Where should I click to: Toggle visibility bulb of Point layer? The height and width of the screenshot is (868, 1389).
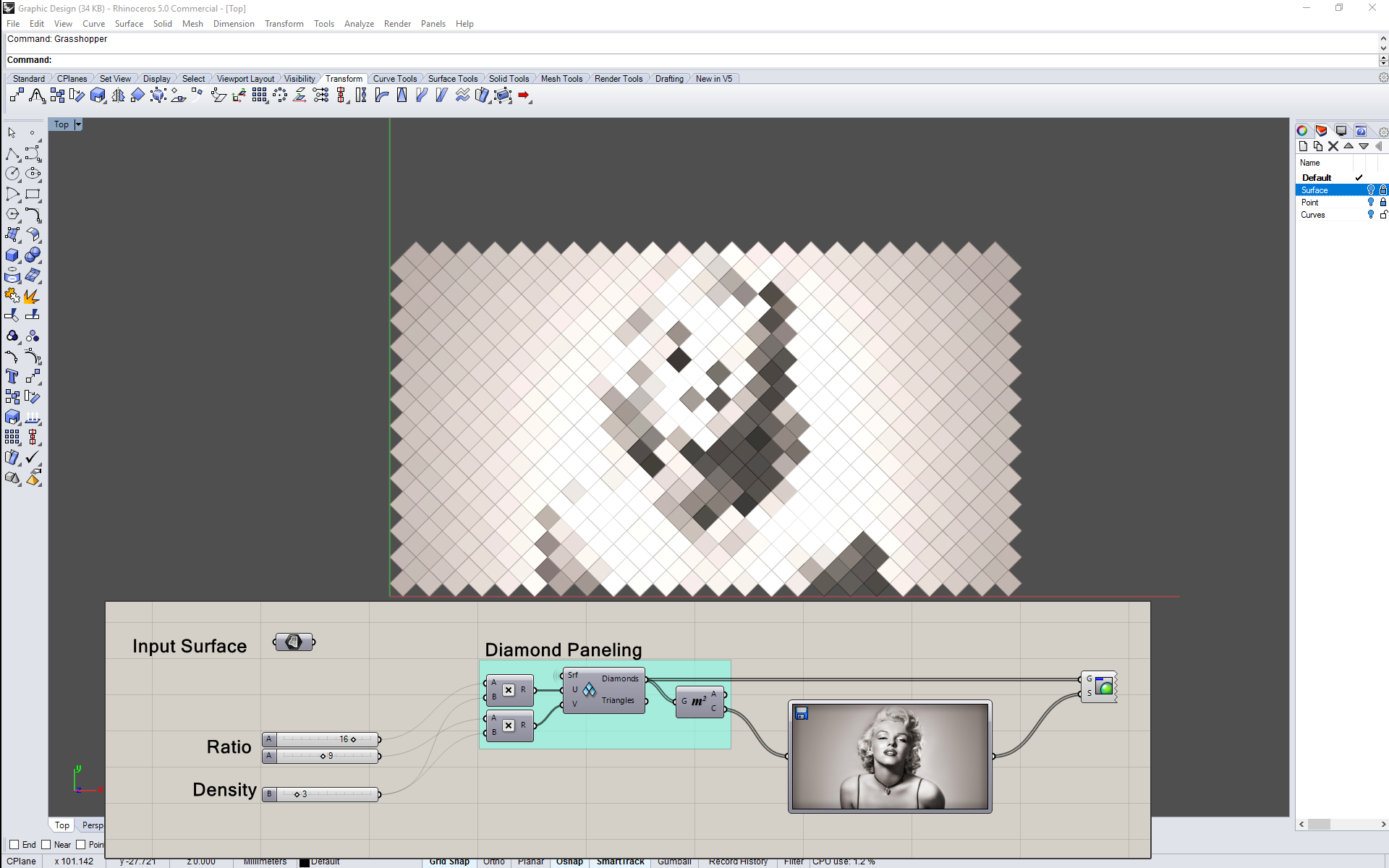tap(1370, 203)
